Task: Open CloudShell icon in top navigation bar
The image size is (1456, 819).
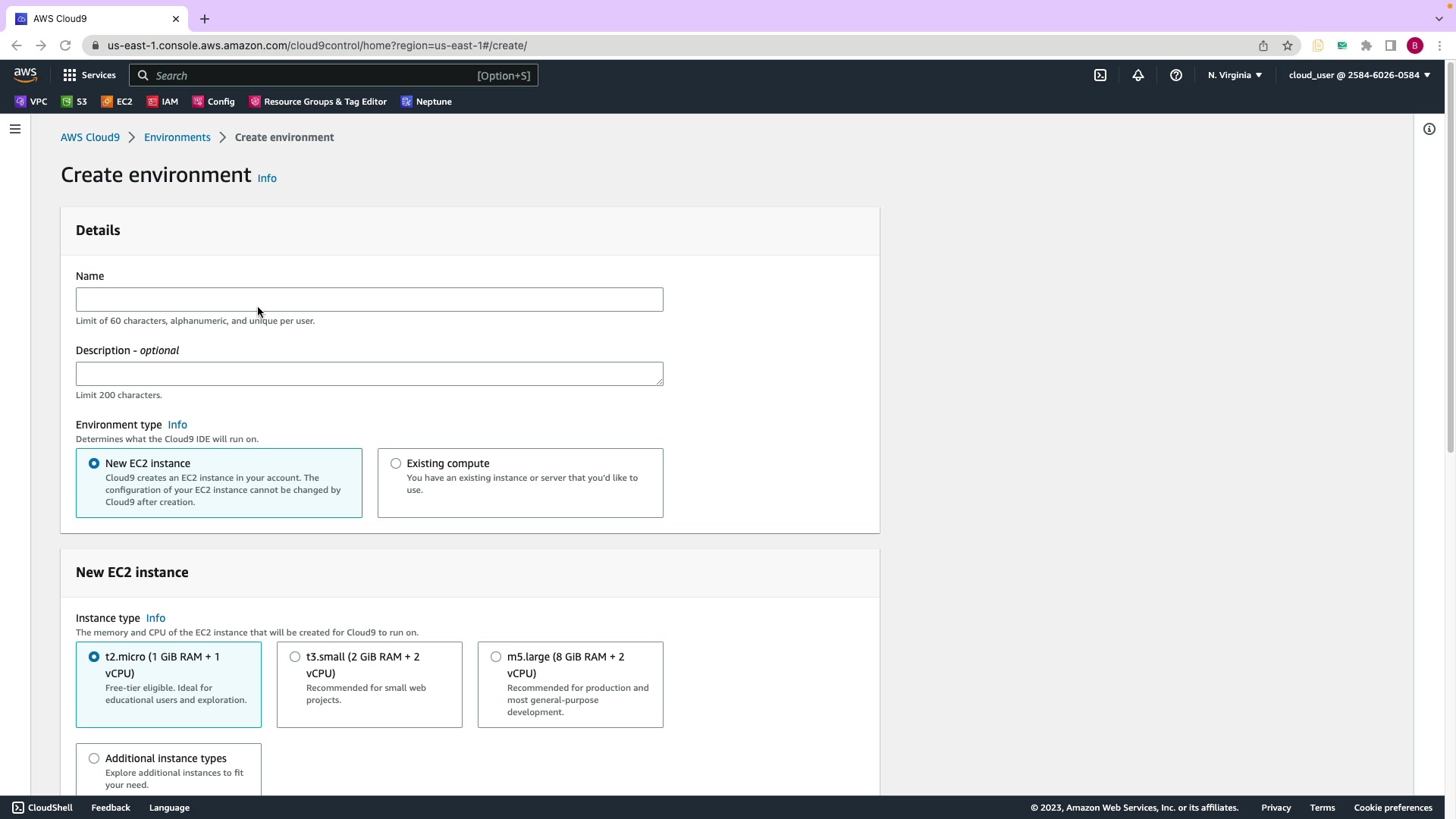Action: pyautogui.click(x=1100, y=75)
